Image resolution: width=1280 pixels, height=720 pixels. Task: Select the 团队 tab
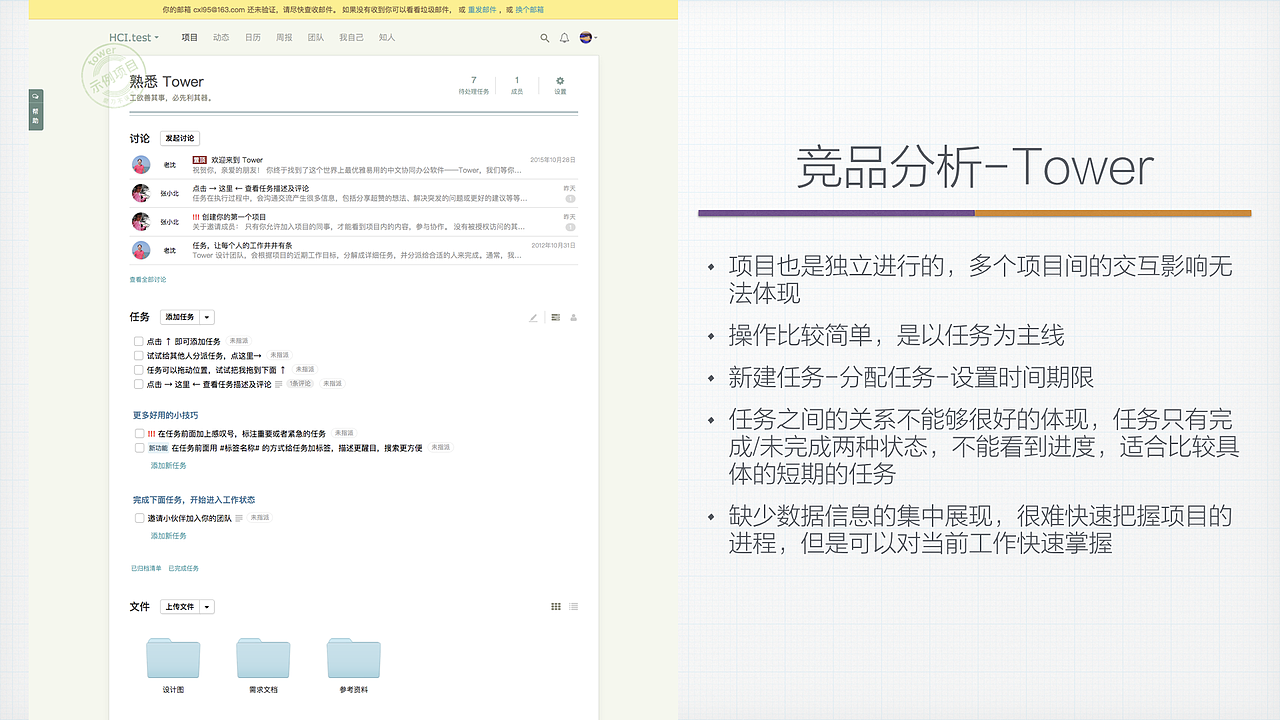point(316,37)
